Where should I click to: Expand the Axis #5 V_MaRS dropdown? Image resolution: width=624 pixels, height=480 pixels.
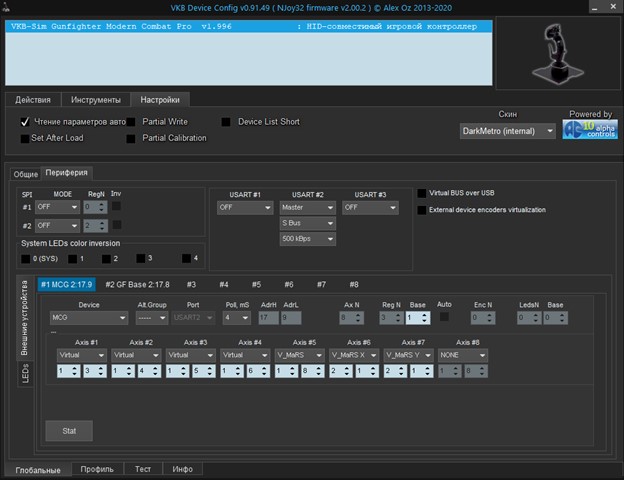click(298, 355)
